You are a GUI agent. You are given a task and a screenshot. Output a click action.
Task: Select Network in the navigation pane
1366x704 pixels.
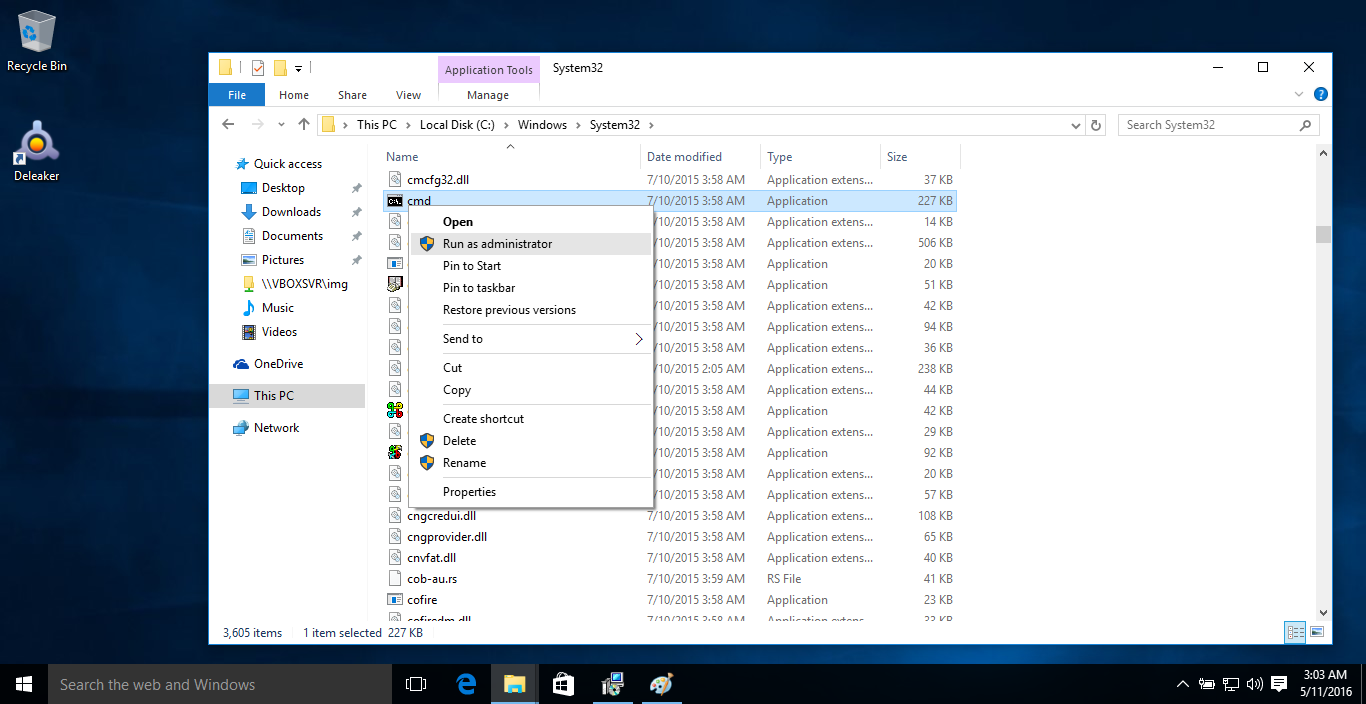tap(276, 428)
